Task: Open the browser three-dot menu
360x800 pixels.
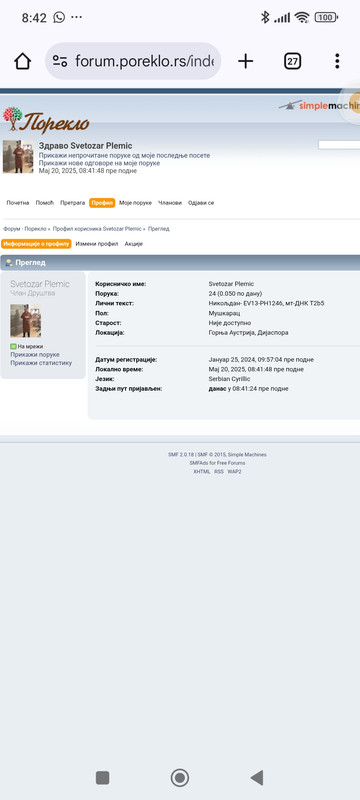Action: pos(337,61)
